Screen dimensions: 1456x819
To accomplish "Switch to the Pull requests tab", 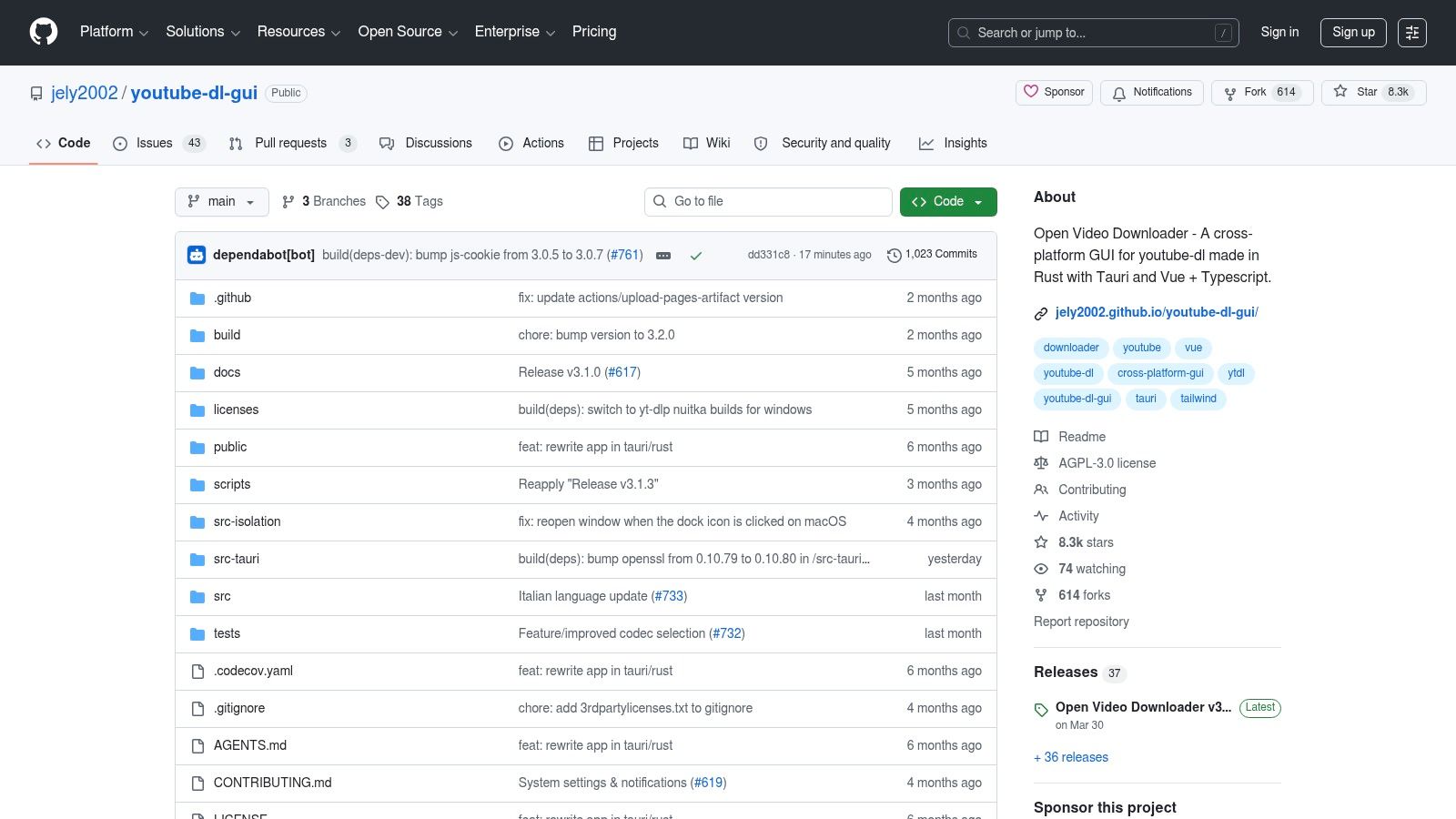I will coord(292,143).
